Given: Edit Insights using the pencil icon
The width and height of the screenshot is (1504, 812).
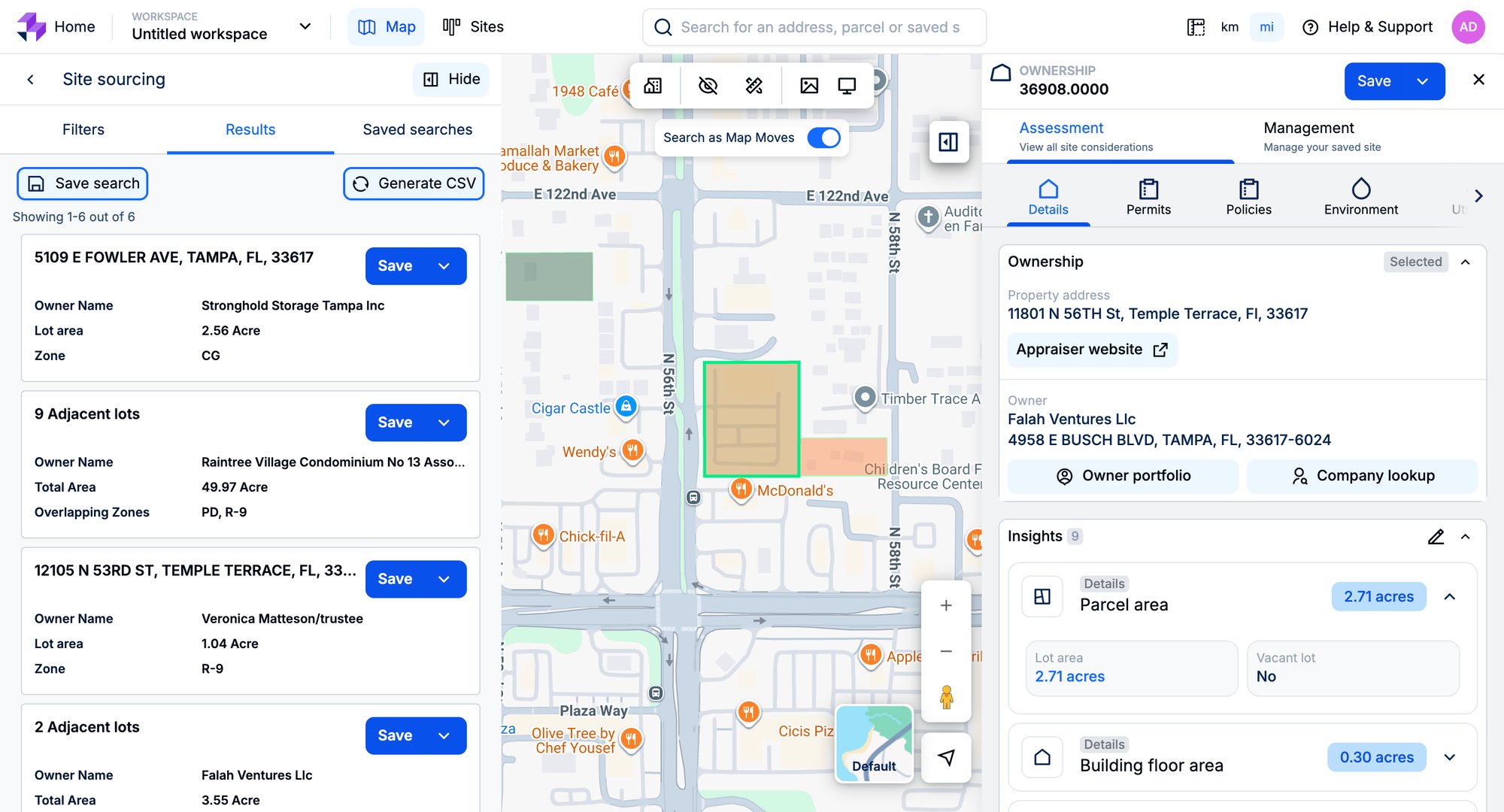Looking at the screenshot, I should 1436,537.
